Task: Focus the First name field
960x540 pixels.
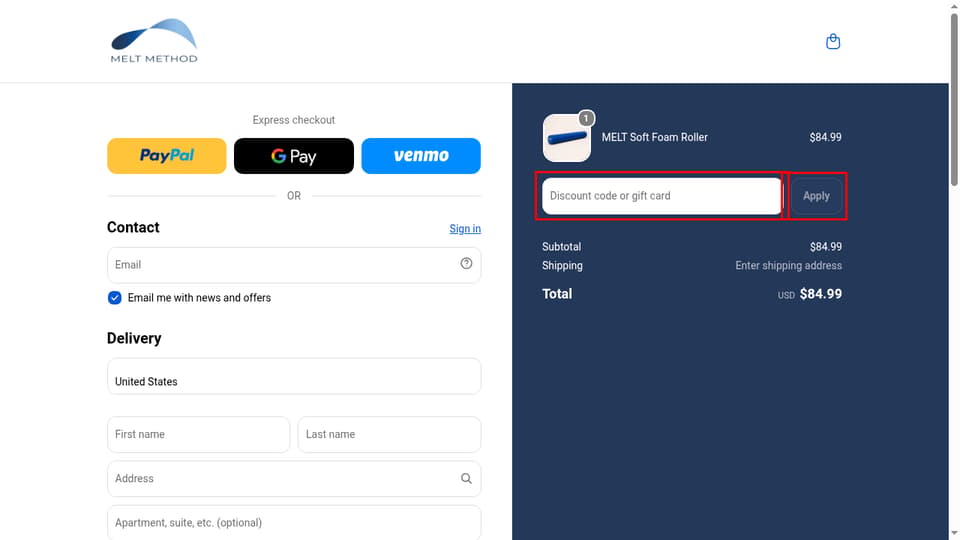Action: tap(198, 434)
